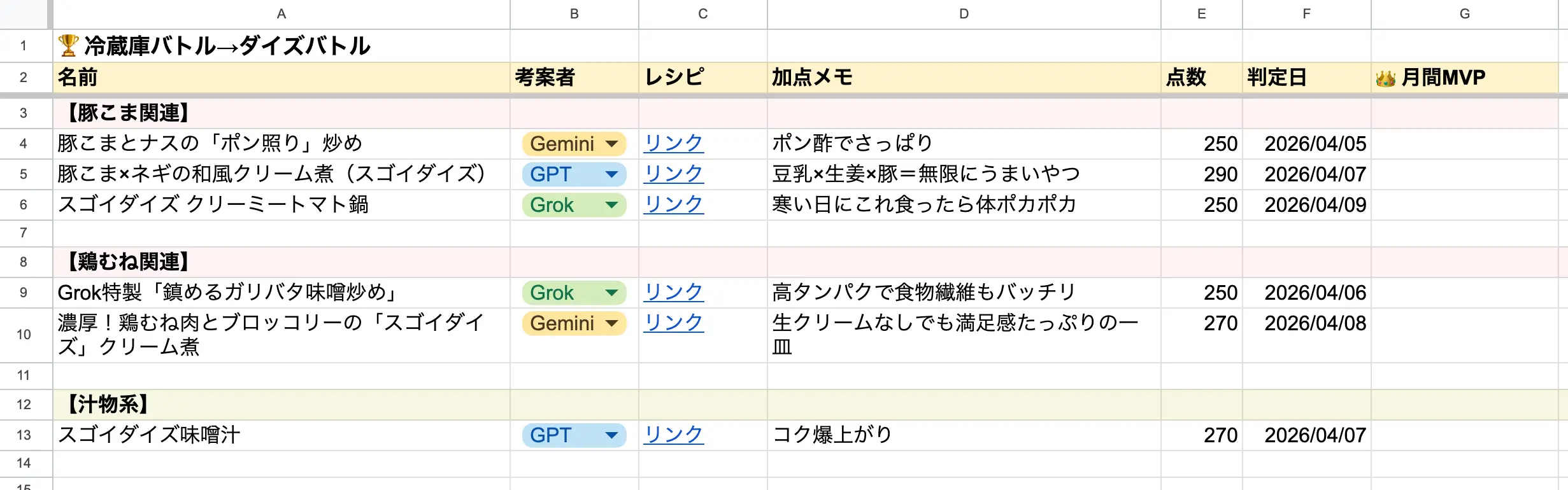Expand the Grok dropdown in row 9
Image resolution: width=1568 pixels, height=490 pixels.
pos(611,293)
